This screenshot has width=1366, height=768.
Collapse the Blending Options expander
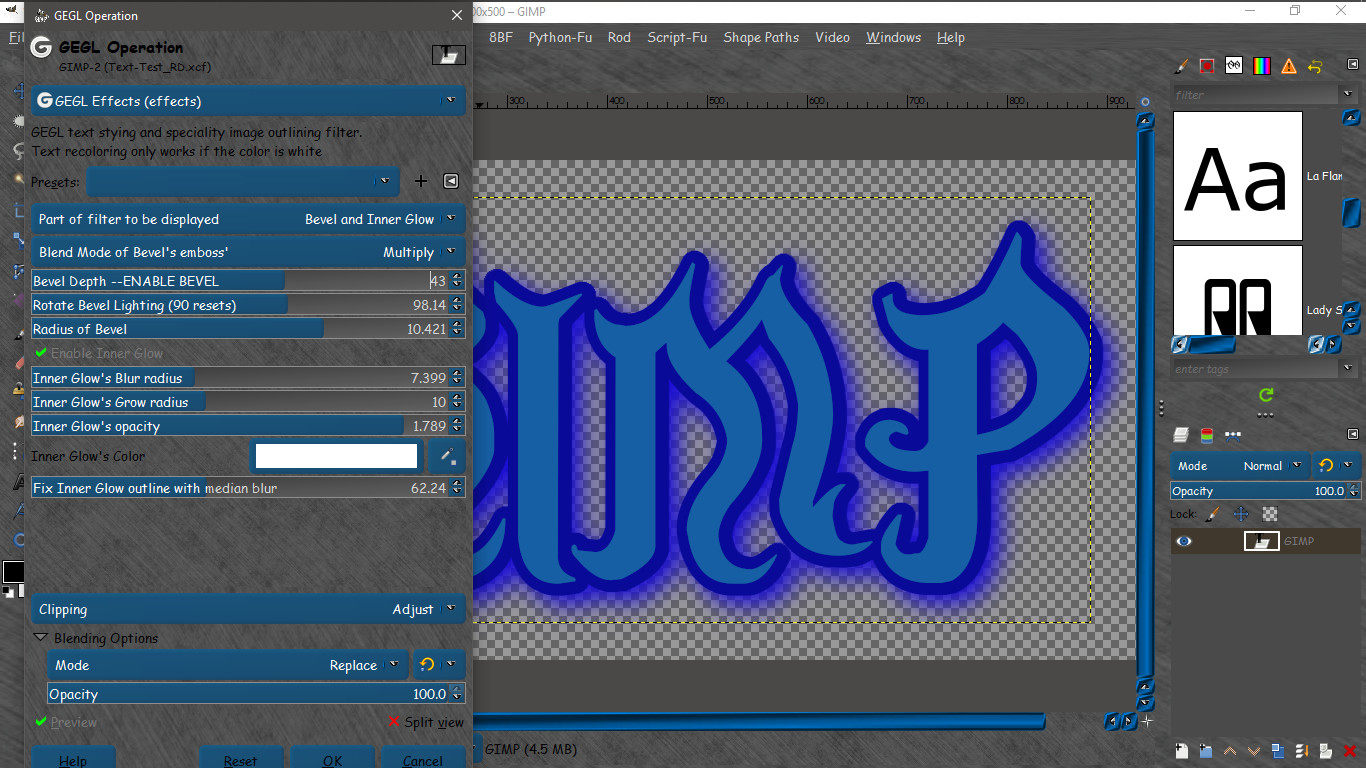(40, 638)
